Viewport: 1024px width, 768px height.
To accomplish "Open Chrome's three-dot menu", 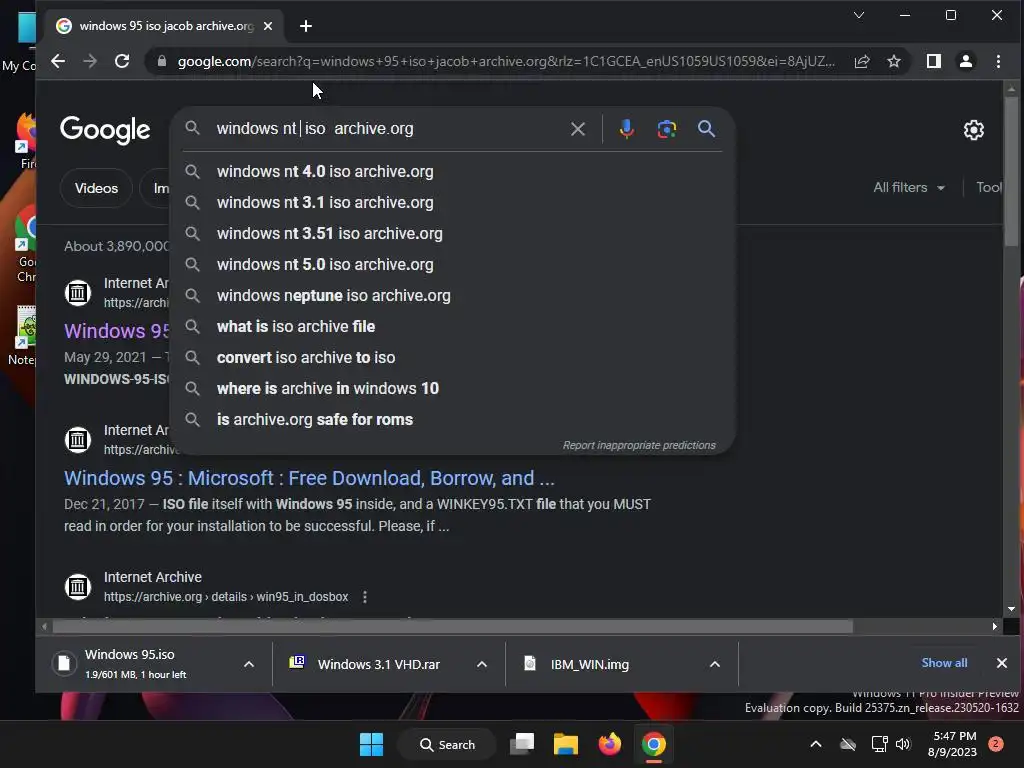I will pyautogui.click(x=998, y=61).
